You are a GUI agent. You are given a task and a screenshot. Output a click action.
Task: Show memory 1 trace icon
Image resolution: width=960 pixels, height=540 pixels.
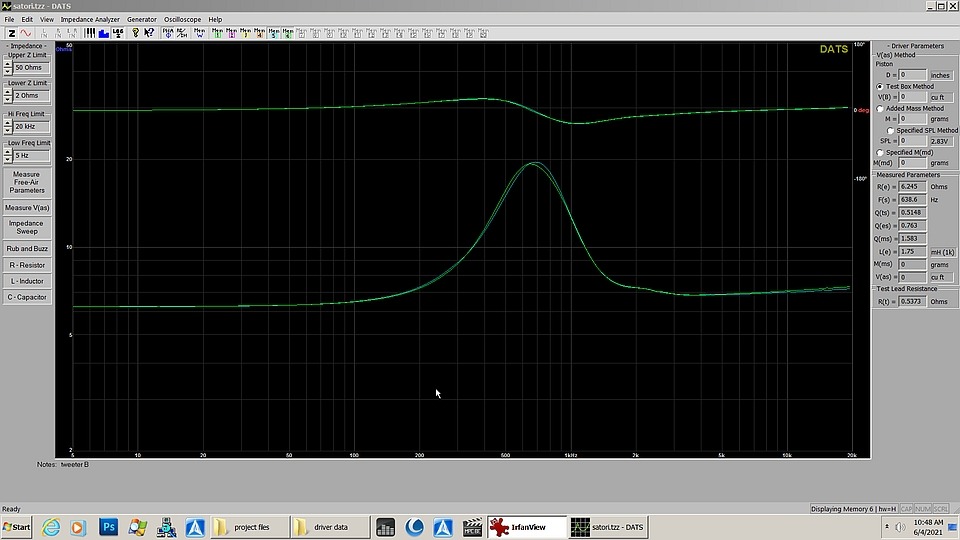tap(217, 33)
